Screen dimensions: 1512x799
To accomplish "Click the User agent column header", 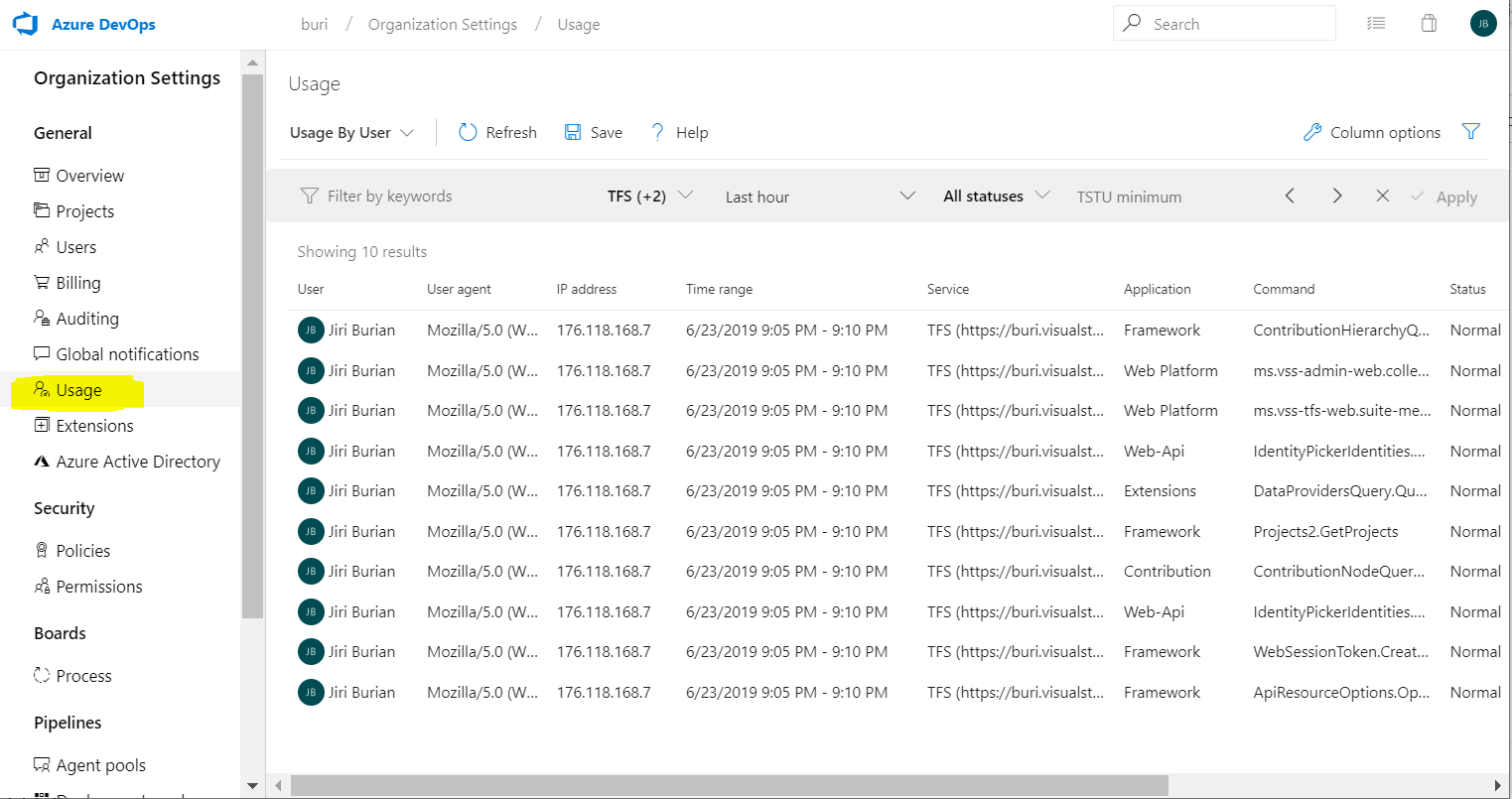I will click(x=459, y=289).
